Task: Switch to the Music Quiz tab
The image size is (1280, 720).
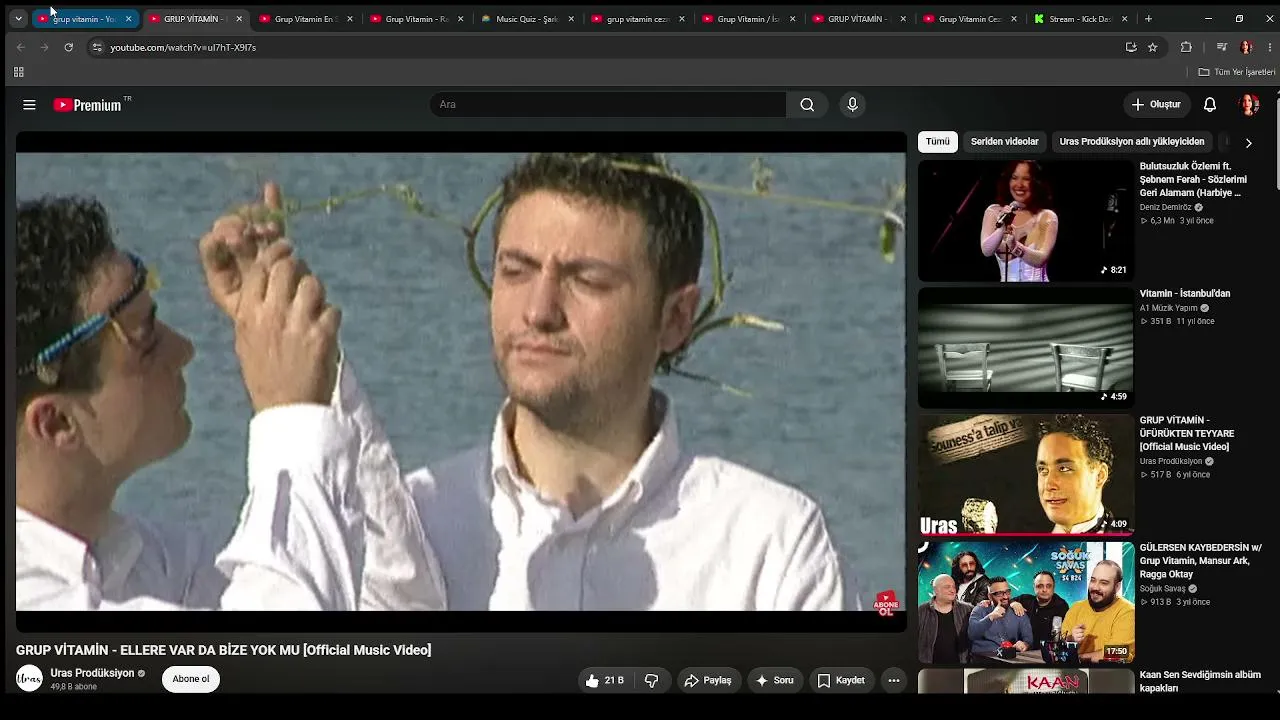Action: [x=527, y=19]
